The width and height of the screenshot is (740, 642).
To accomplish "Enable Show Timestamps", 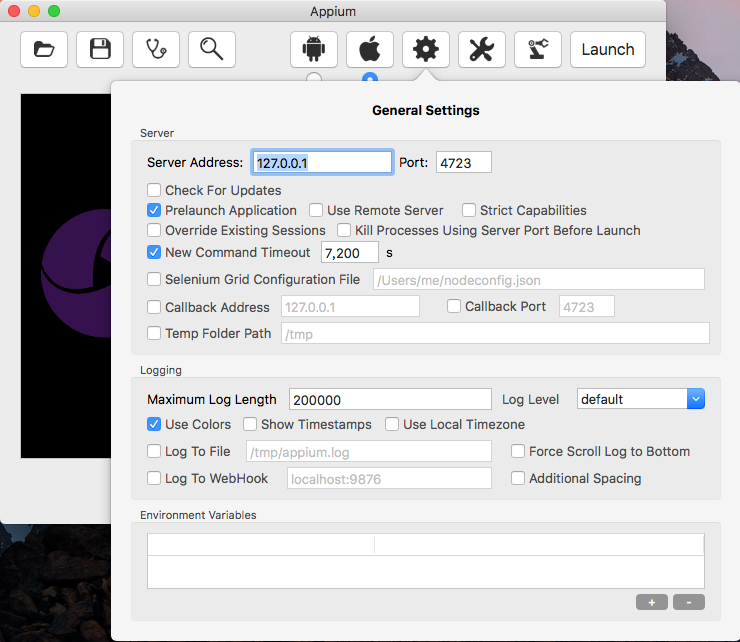I will (250, 424).
